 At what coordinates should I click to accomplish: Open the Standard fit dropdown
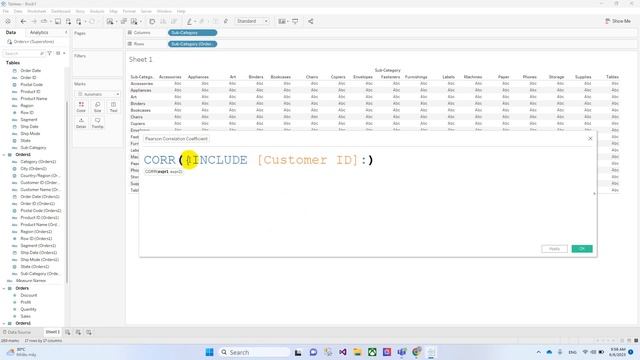[252, 21]
